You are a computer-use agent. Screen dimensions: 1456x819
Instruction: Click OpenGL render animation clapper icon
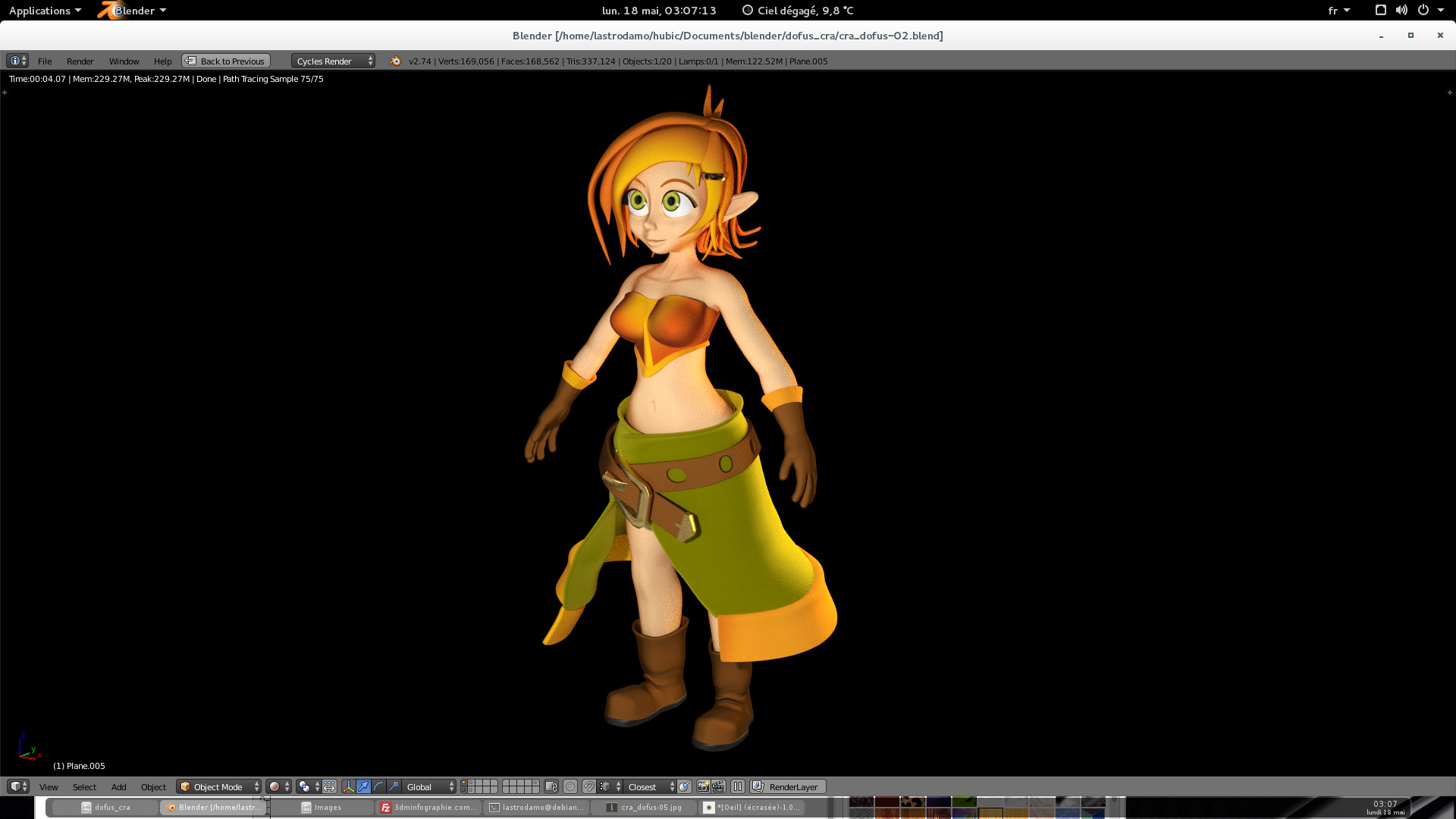[718, 787]
